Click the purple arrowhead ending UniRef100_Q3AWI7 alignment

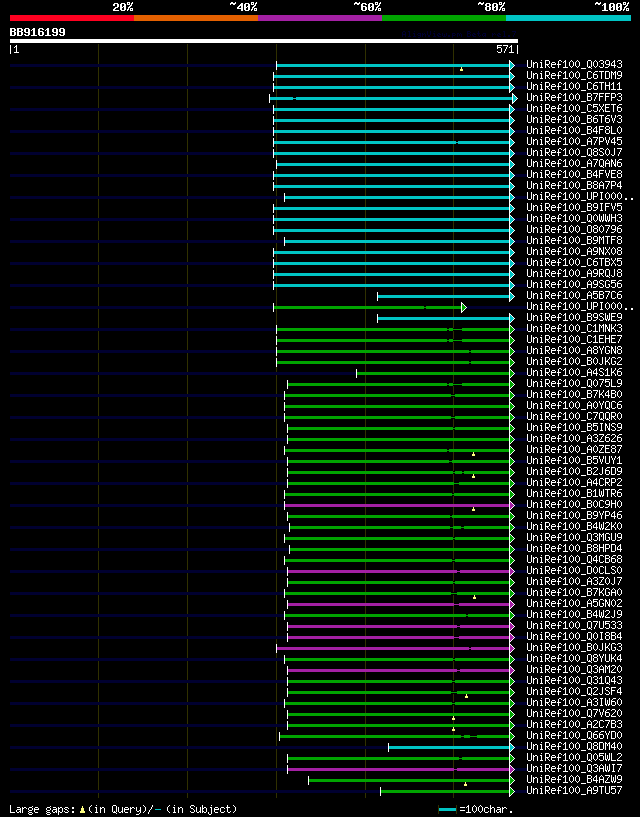(512, 769)
